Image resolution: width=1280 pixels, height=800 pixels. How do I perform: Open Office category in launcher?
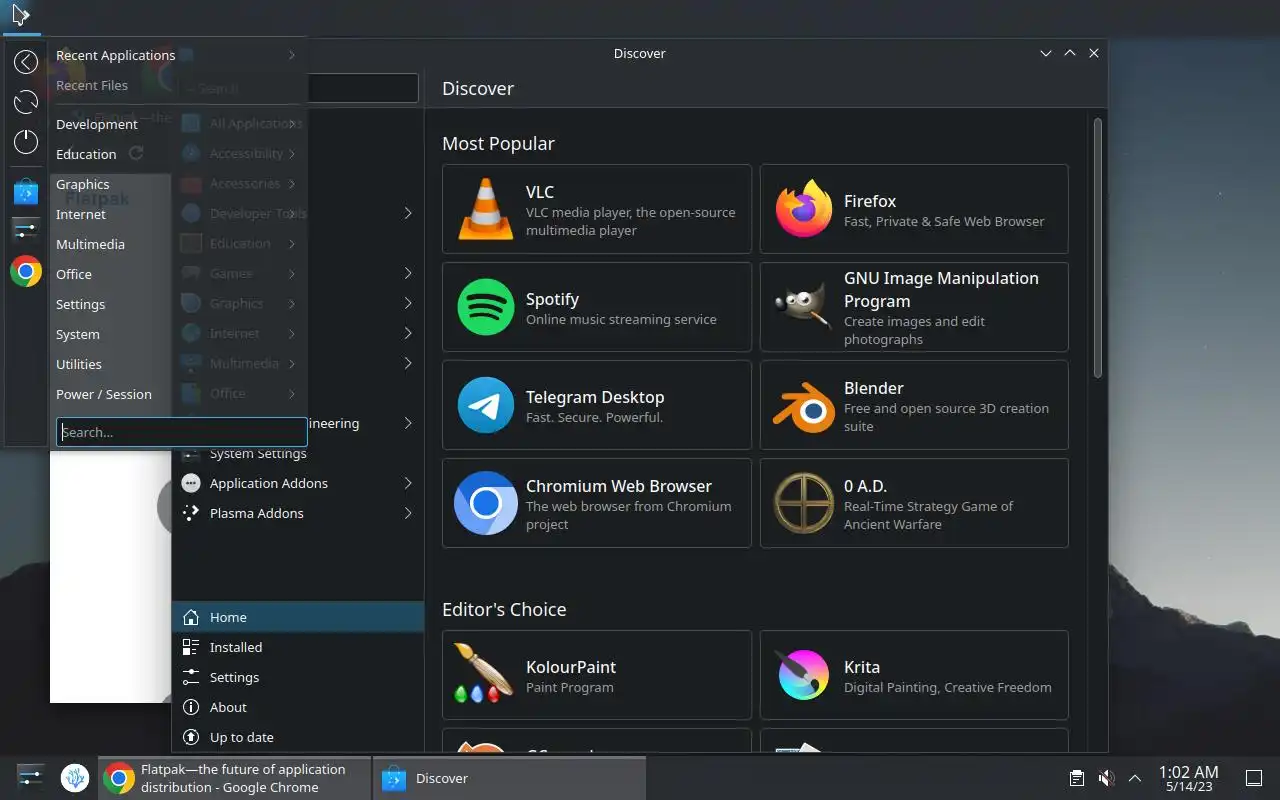pos(74,274)
